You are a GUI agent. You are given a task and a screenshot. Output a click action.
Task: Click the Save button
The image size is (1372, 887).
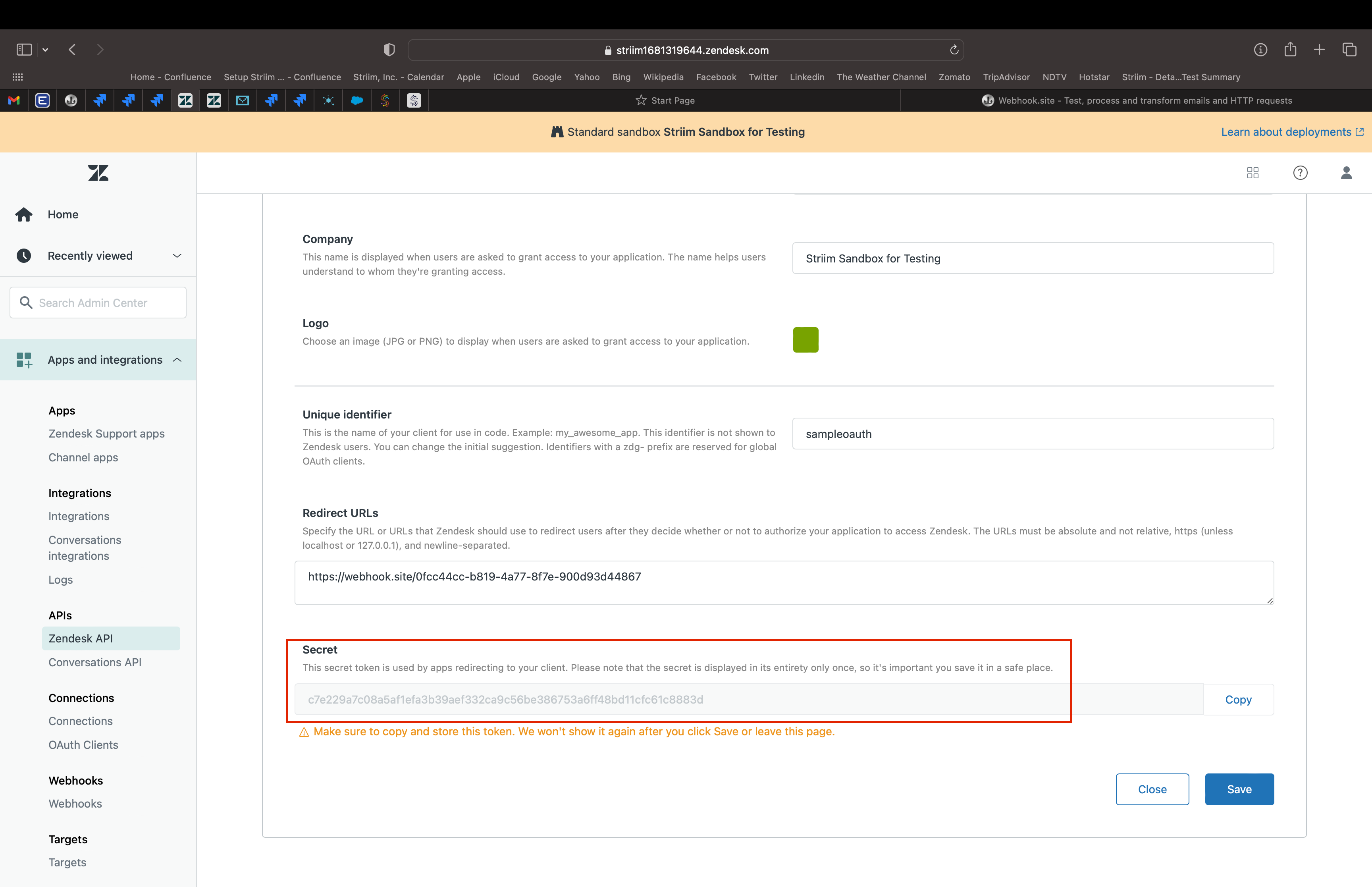click(1239, 789)
